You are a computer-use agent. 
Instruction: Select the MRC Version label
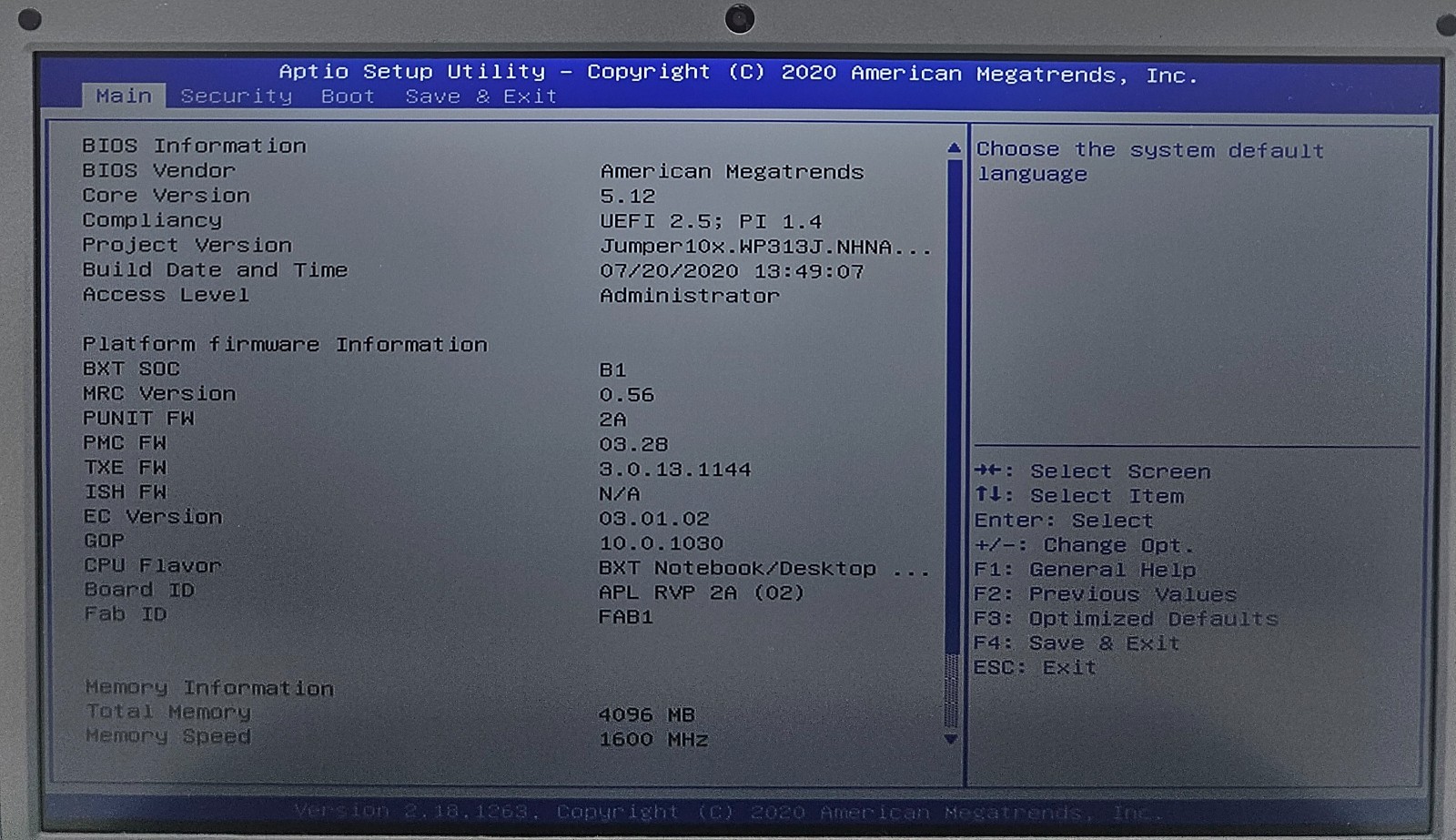point(159,393)
